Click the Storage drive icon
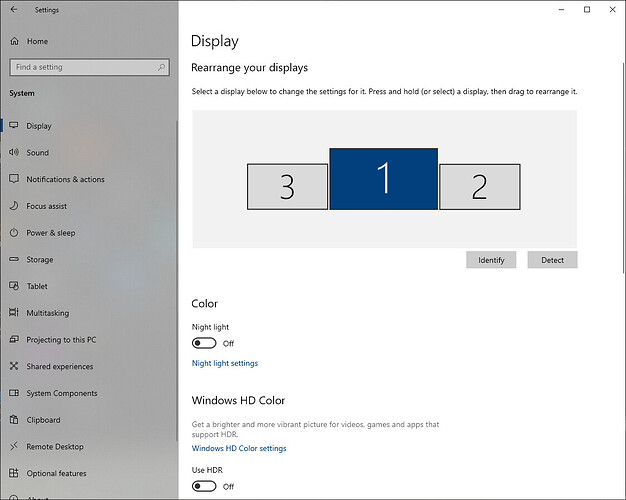 coord(14,260)
